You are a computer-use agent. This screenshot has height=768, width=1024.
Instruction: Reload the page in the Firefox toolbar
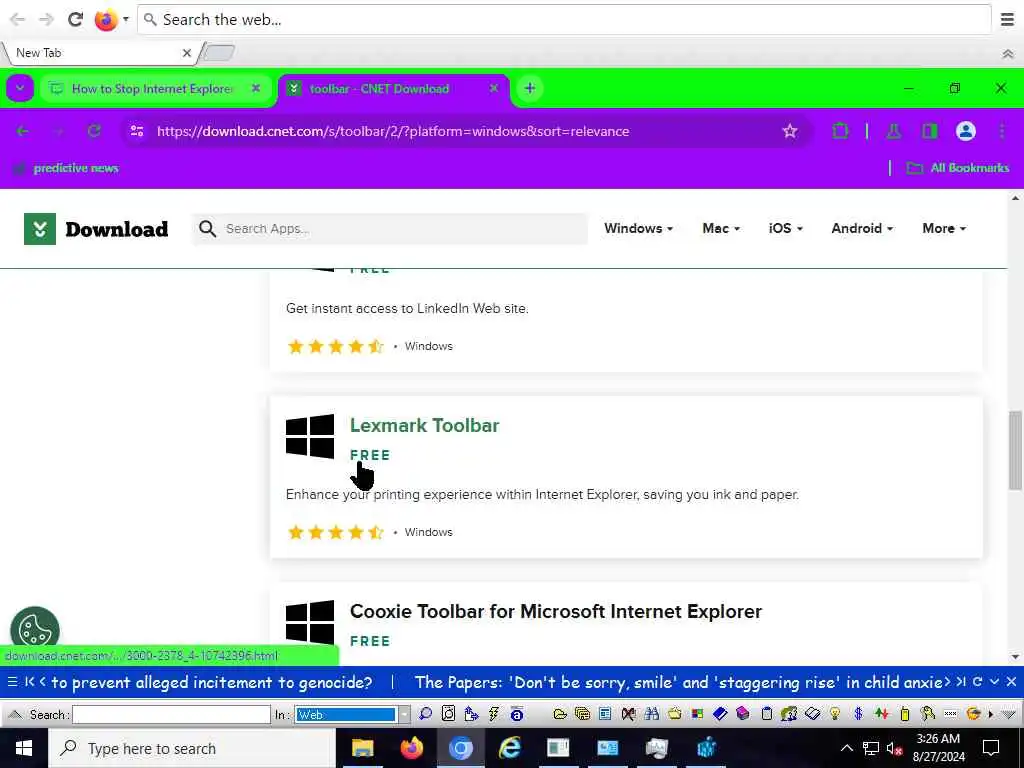(x=75, y=20)
